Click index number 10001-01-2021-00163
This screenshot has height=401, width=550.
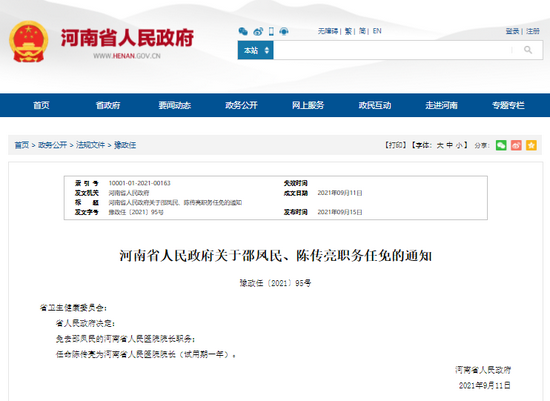pyautogui.click(x=140, y=183)
